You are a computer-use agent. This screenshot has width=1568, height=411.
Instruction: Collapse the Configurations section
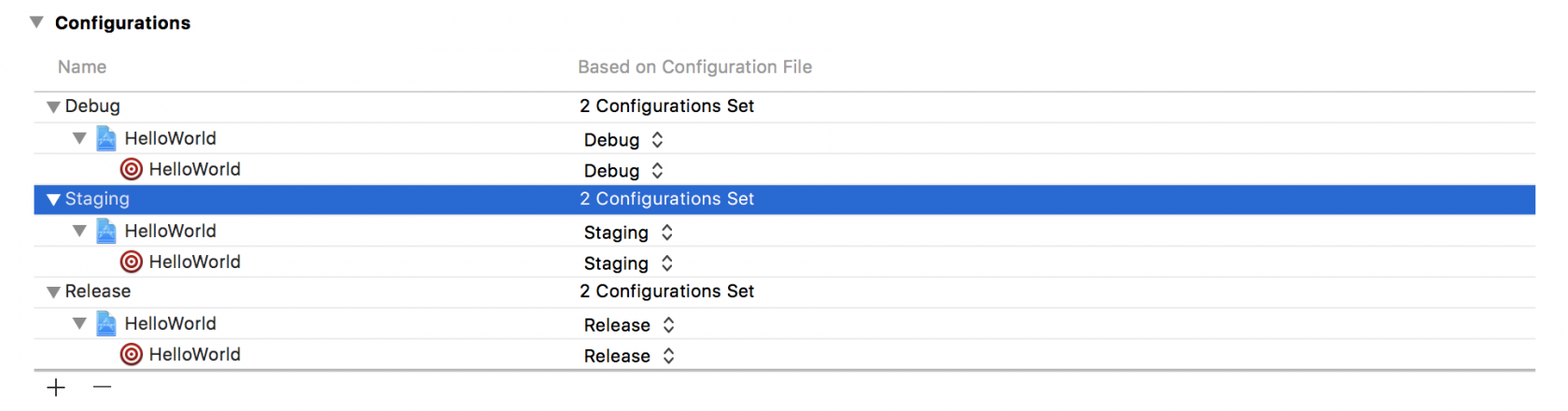(x=36, y=22)
